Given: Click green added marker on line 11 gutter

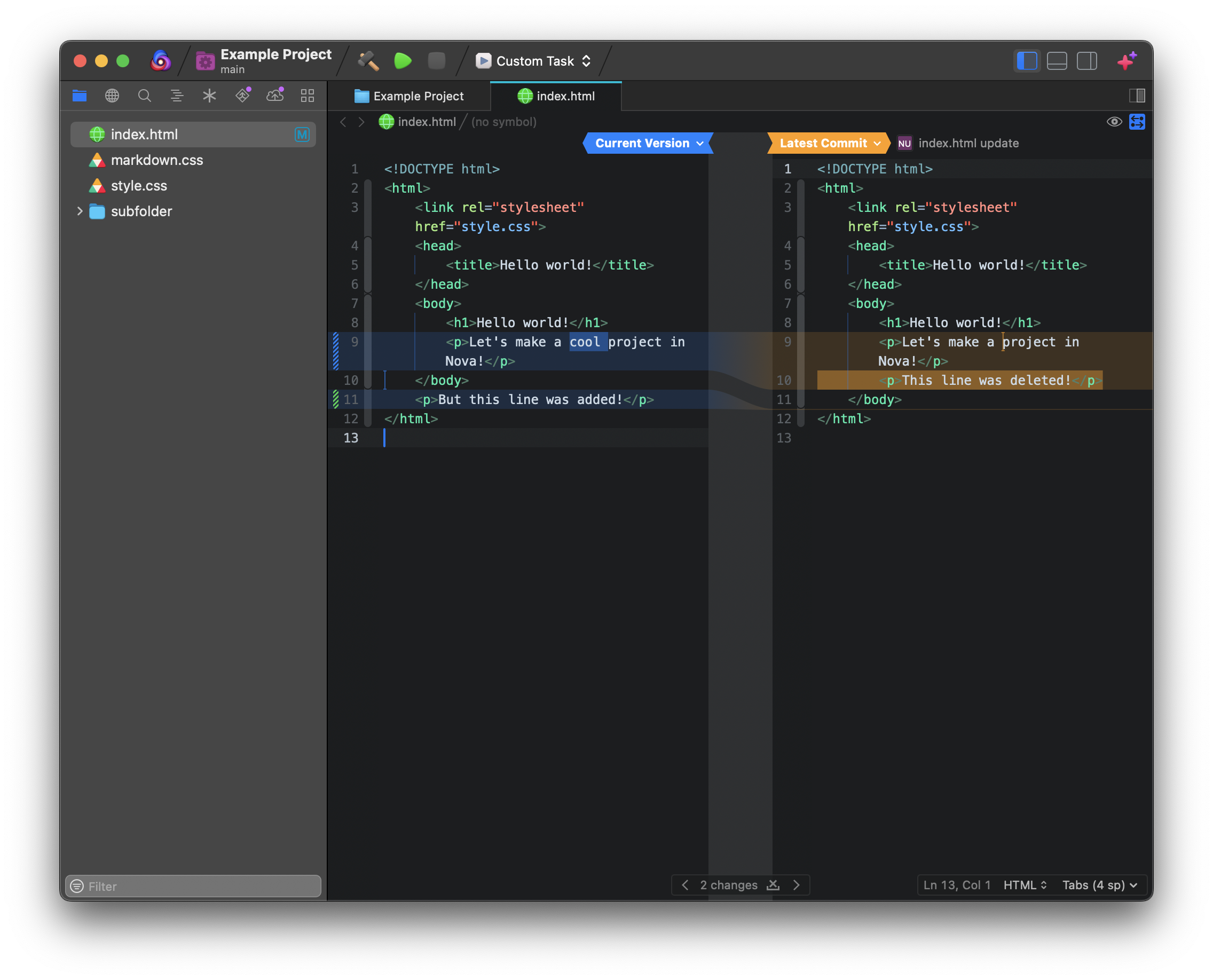Looking at the screenshot, I should coord(335,400).
